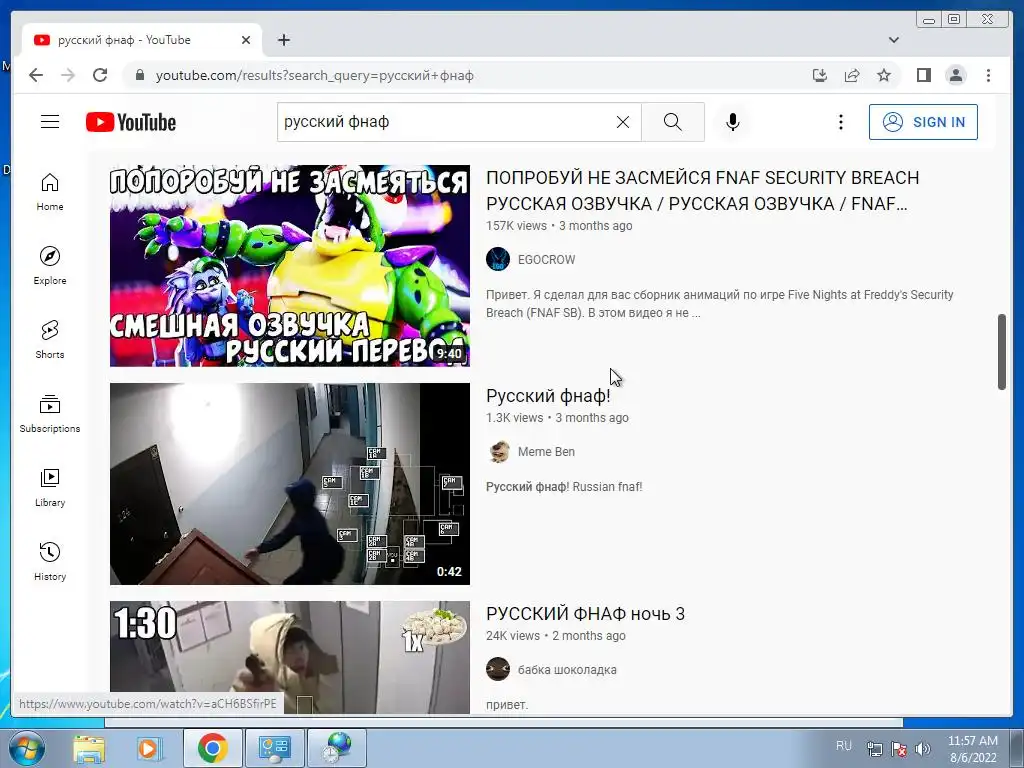Select the русский фнаф - YouTube tab

pos(142,40)
